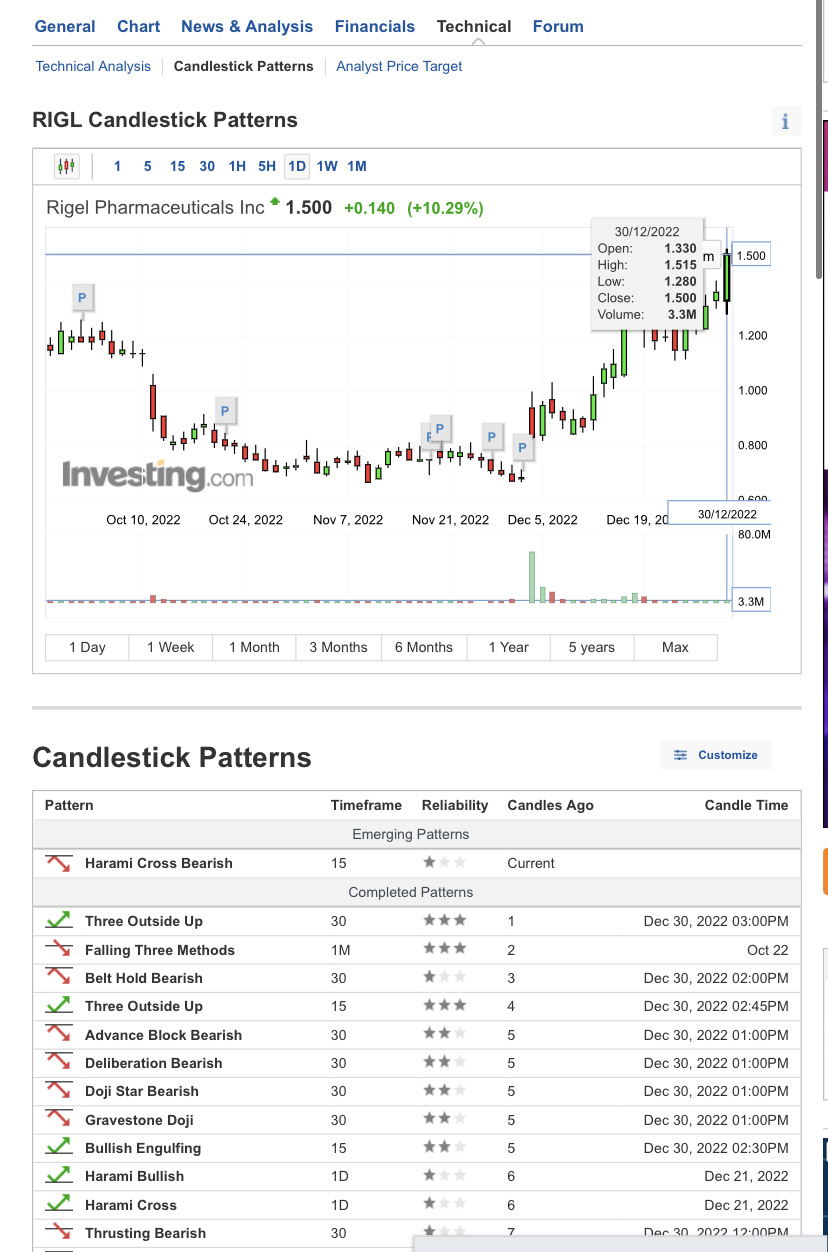
Task: Open the General tab
Action: tap(65, 27)
